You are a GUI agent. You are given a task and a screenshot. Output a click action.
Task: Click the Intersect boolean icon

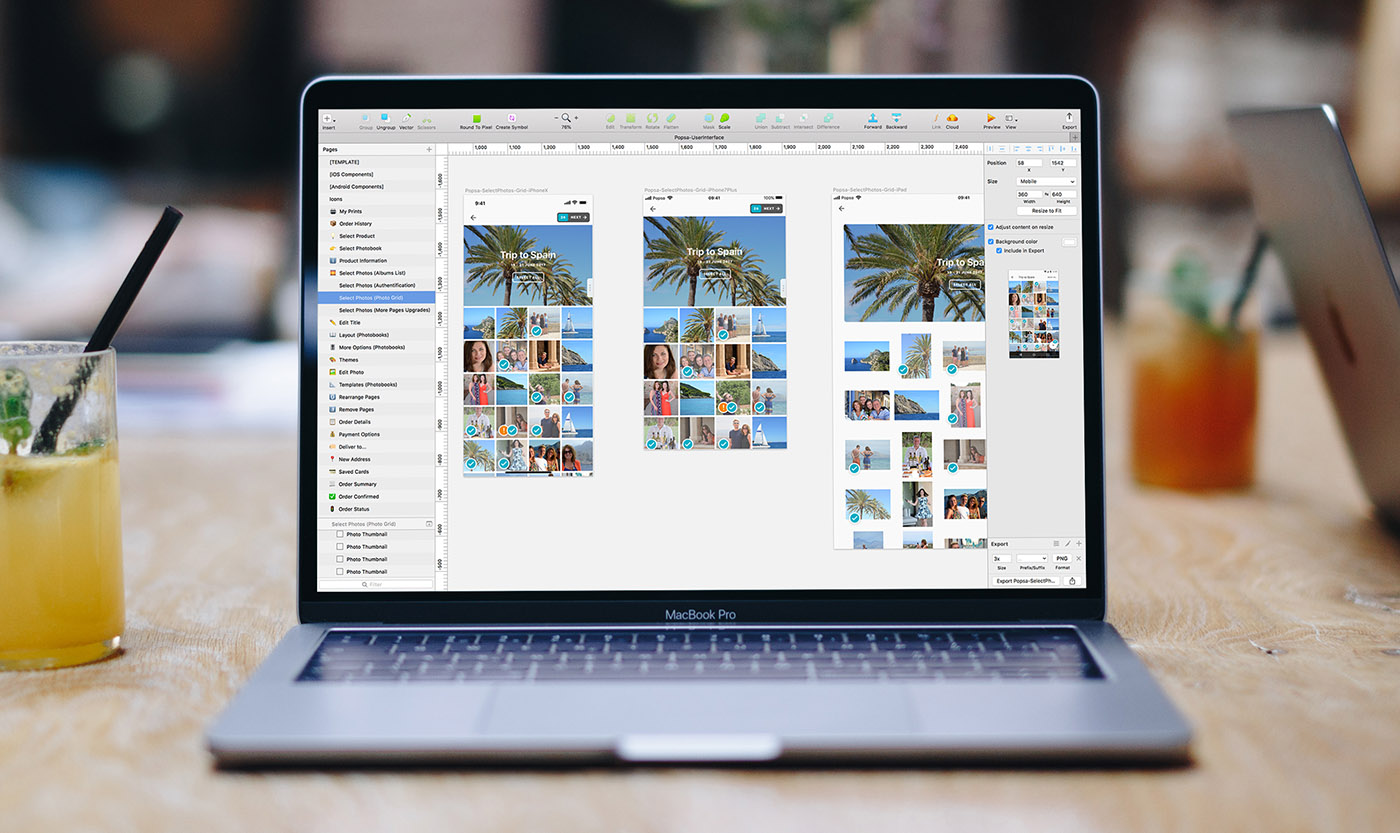click(x=803, y=118)
